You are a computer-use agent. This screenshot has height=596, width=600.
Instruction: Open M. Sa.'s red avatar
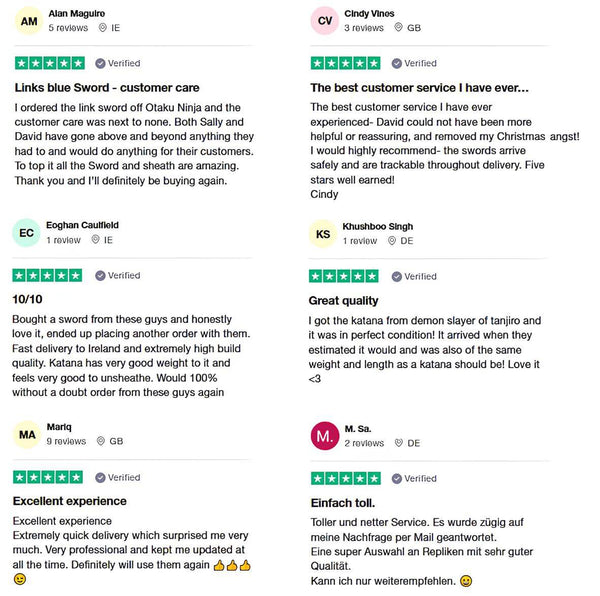click(x=324, y=436)
